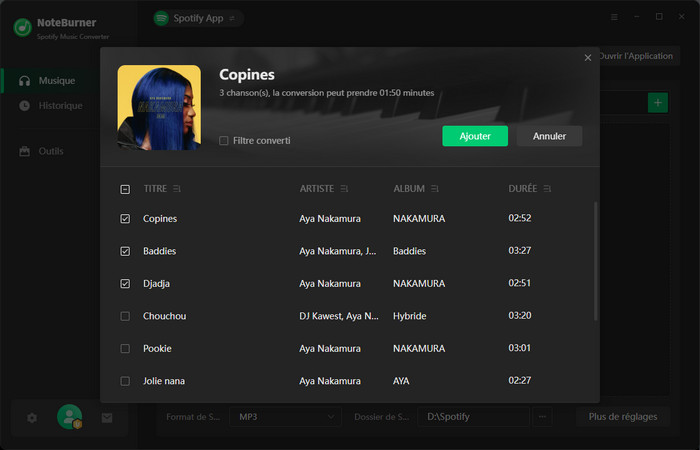Click the song title Djadja
The image size is (700, 450).
coord(156,284)
